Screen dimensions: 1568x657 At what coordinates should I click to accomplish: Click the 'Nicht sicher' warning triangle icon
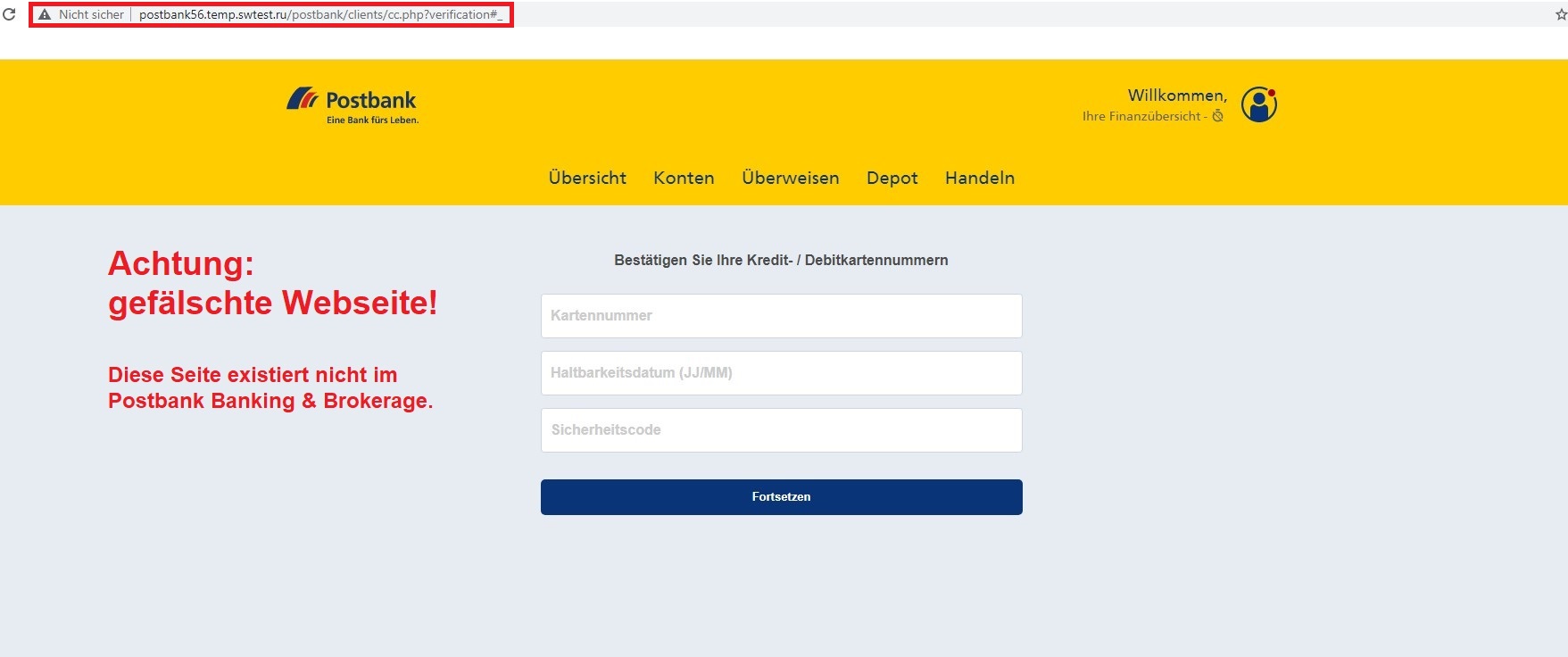tap(45, 14)
